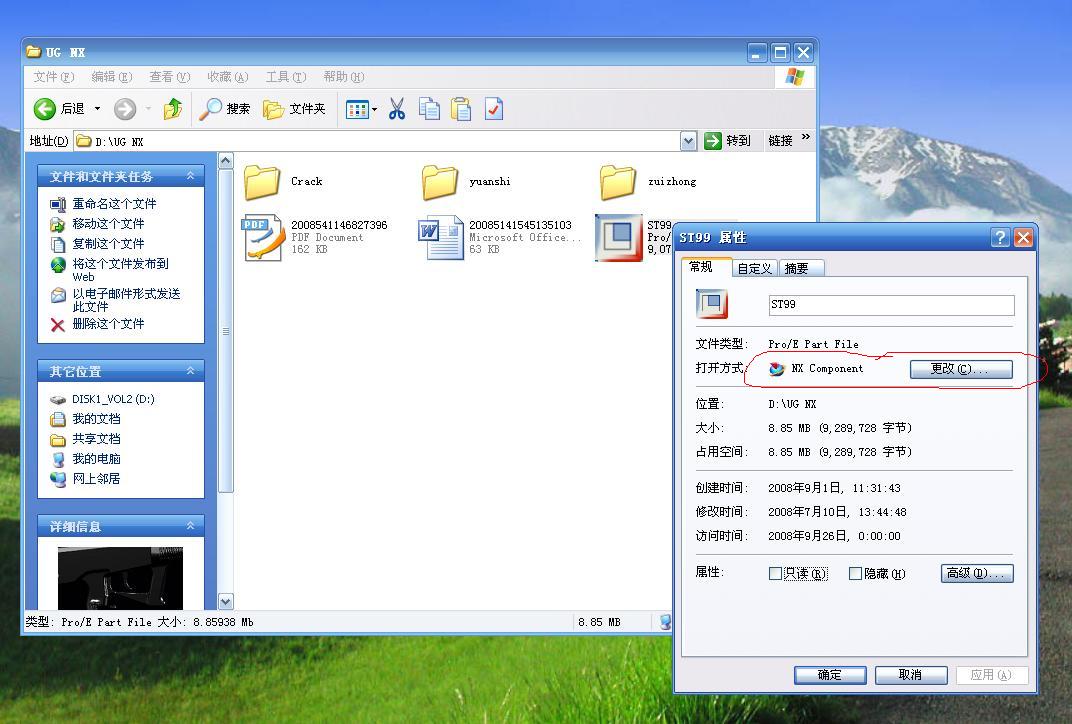This screenshot has height=724, width=1072.
Task: Click the green forward arrow button
Action: [125, 109]
